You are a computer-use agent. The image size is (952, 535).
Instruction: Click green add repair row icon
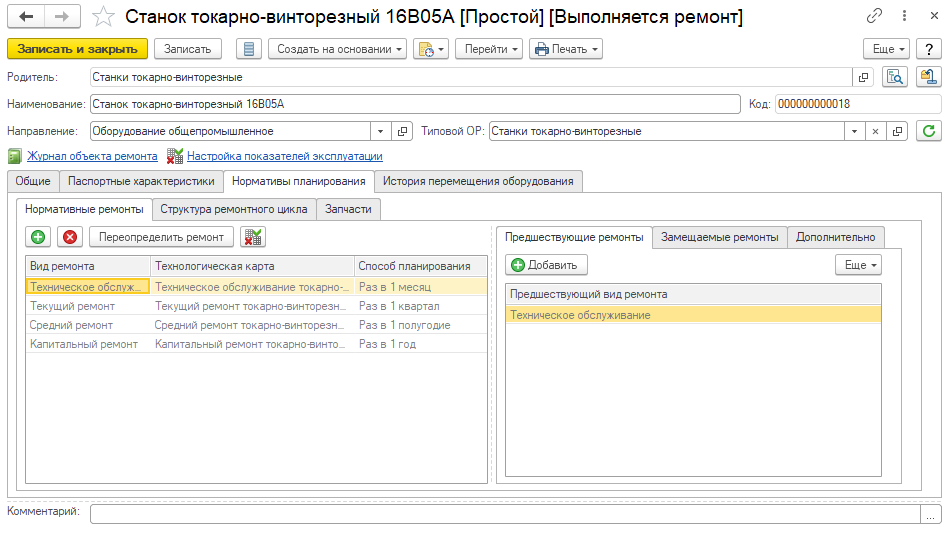[x=39, y=237]
